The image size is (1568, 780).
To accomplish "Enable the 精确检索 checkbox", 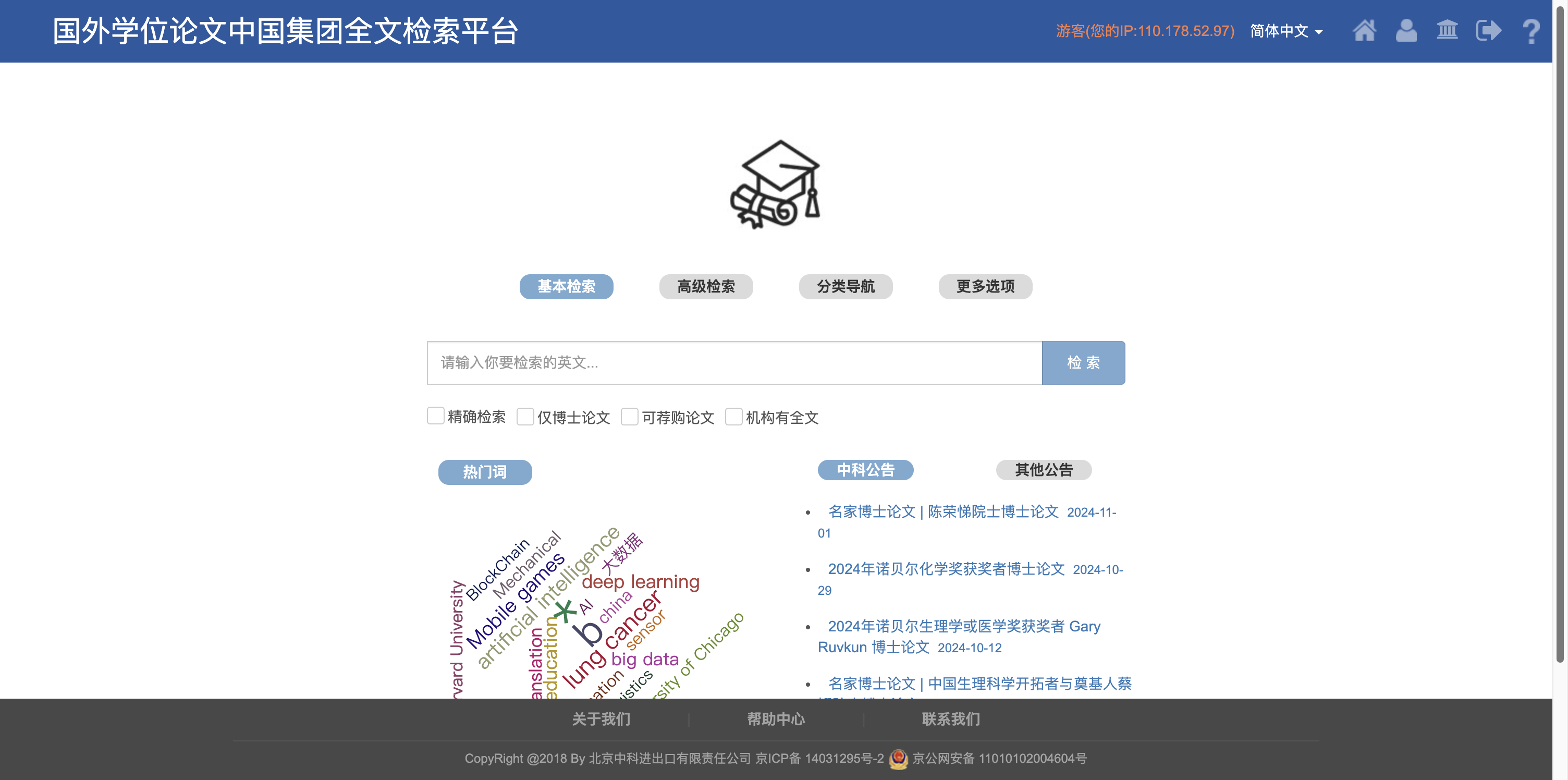I will 435,417.
